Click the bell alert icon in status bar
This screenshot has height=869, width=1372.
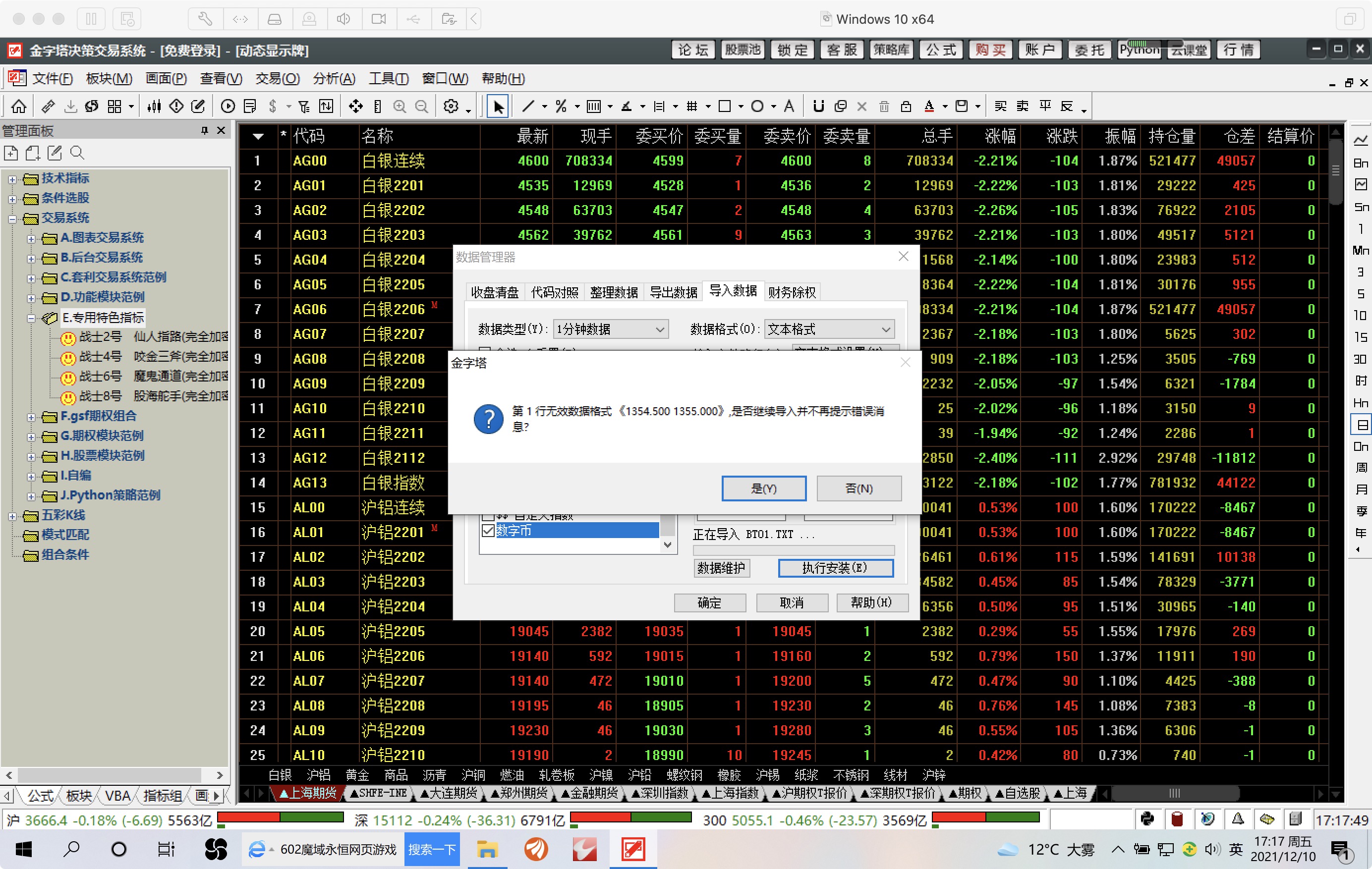[x=1238, y=819]
